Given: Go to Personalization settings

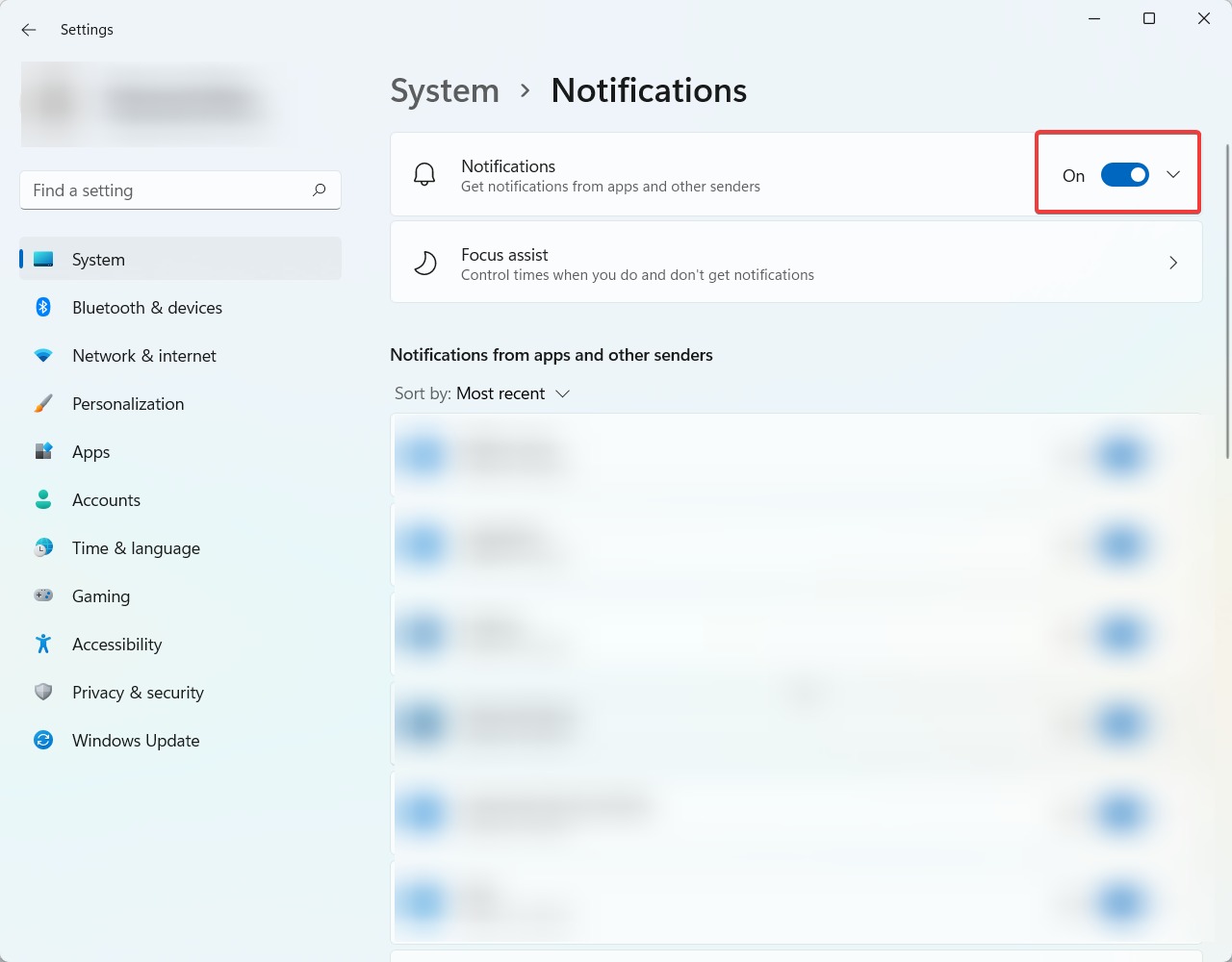Looking at the screenshot, I should point(181,403).
